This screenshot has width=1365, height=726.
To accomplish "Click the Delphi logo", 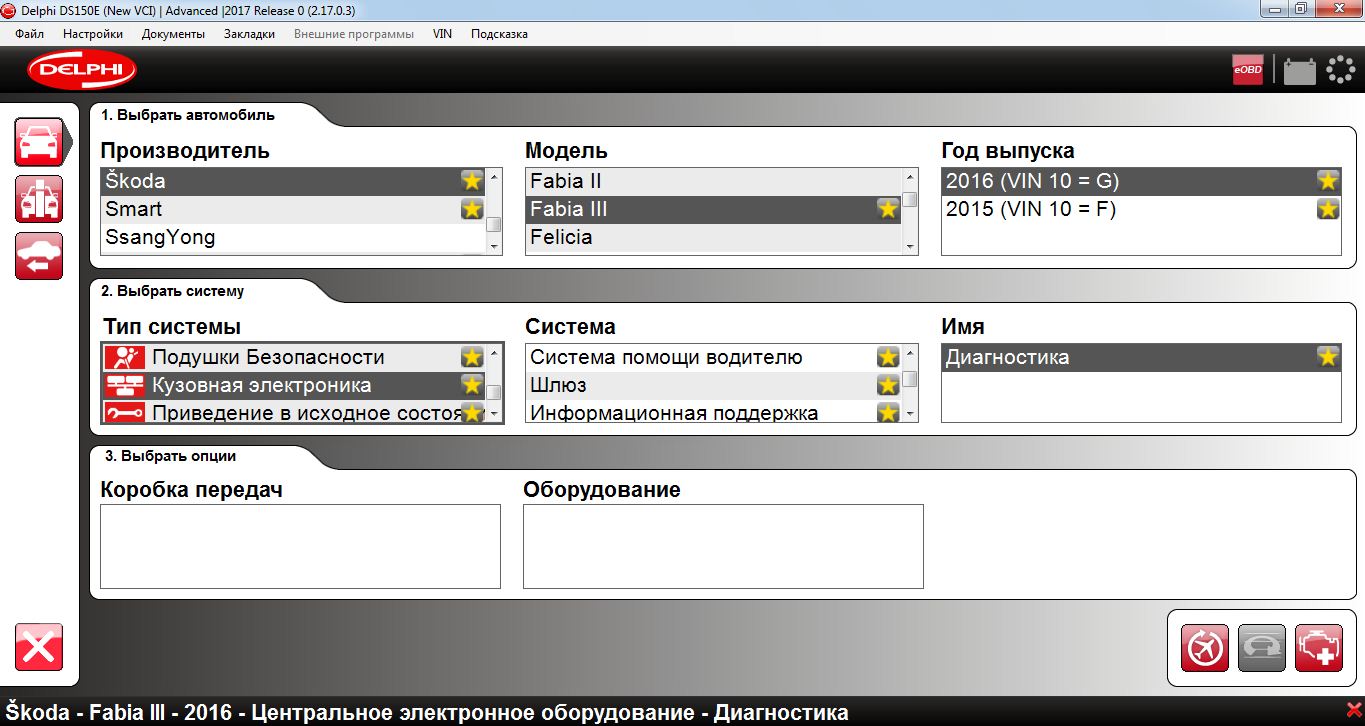I will [x=82, y=70].
